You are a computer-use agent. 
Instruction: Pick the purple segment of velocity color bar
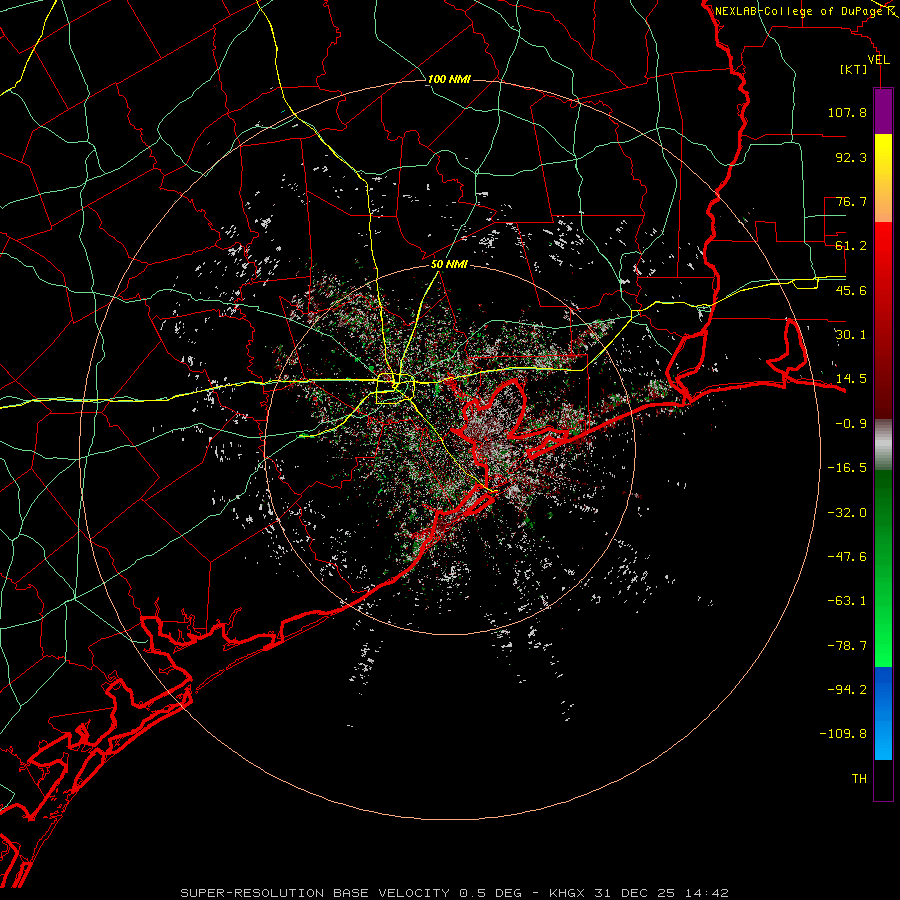click(x=883, y=112)
